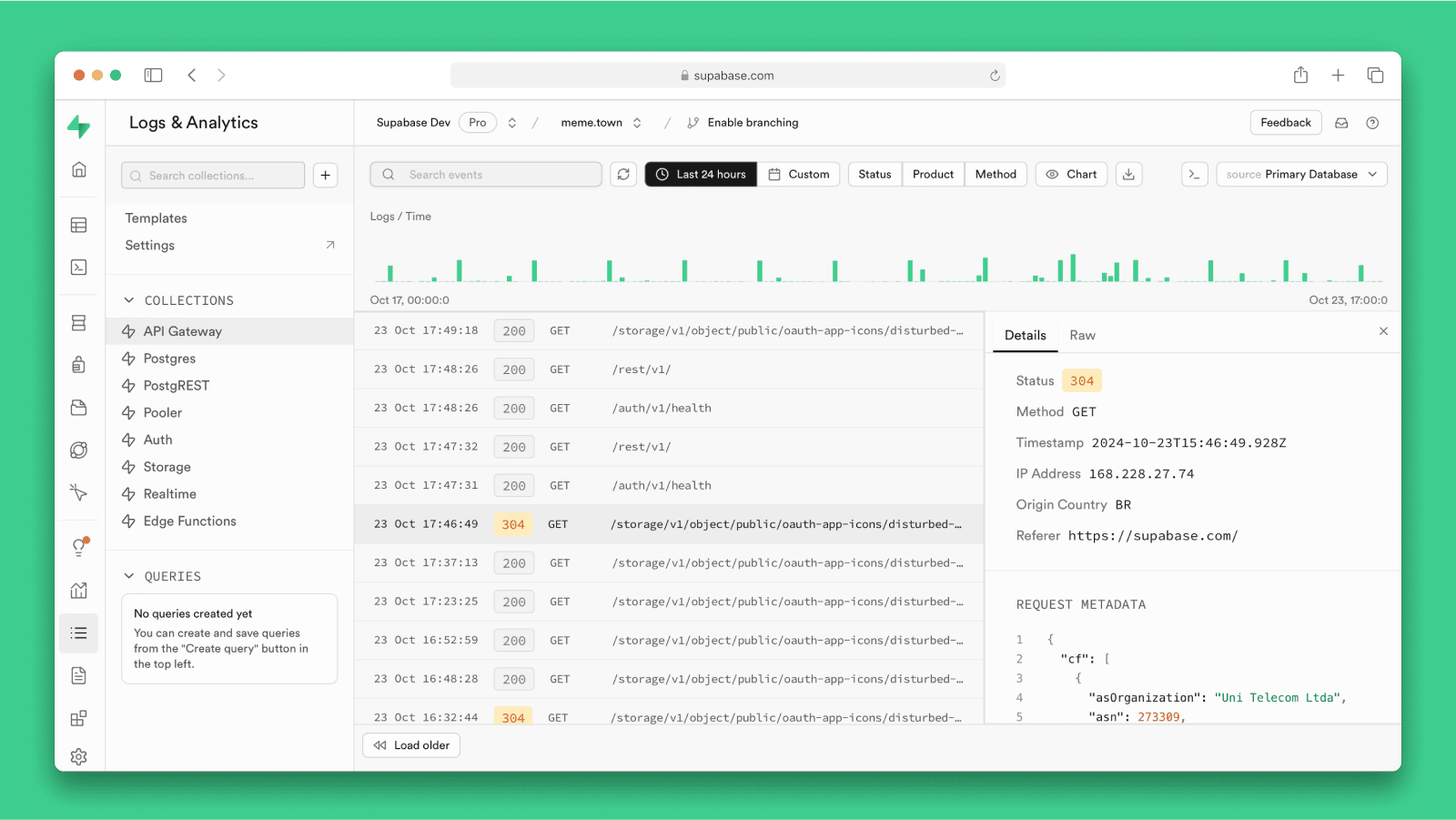The height and width of the screenshot is (820, 1456).
Task: Open the SQL query terminal icon
Action: 1195,175
